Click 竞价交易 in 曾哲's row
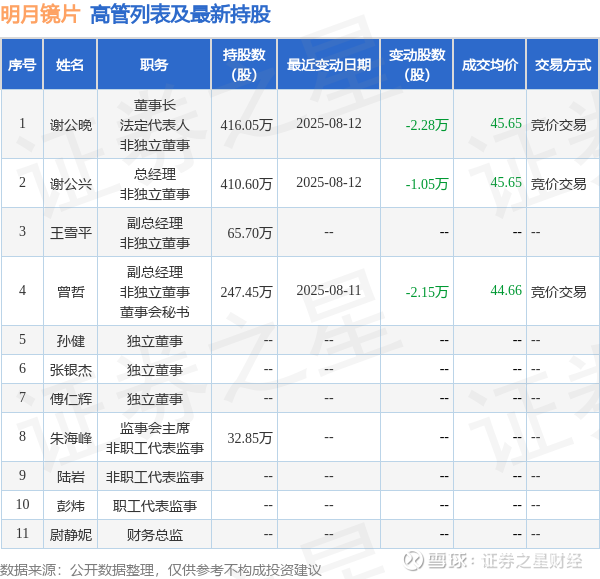Viewport: 600px width, 579px height. pyautogui.click(x=558, y=292)
